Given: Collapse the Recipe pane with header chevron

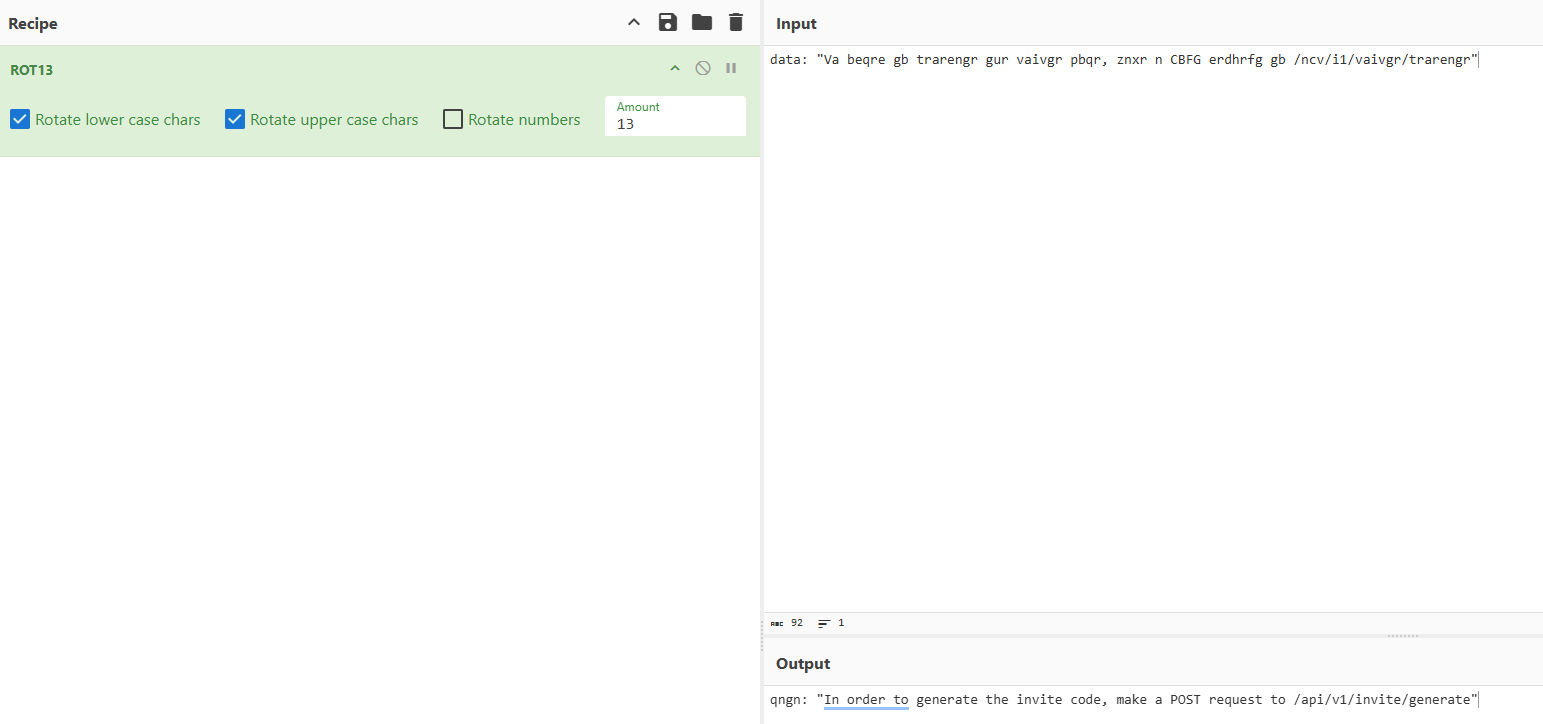Looking at the screenshot, I should [634, 22].
